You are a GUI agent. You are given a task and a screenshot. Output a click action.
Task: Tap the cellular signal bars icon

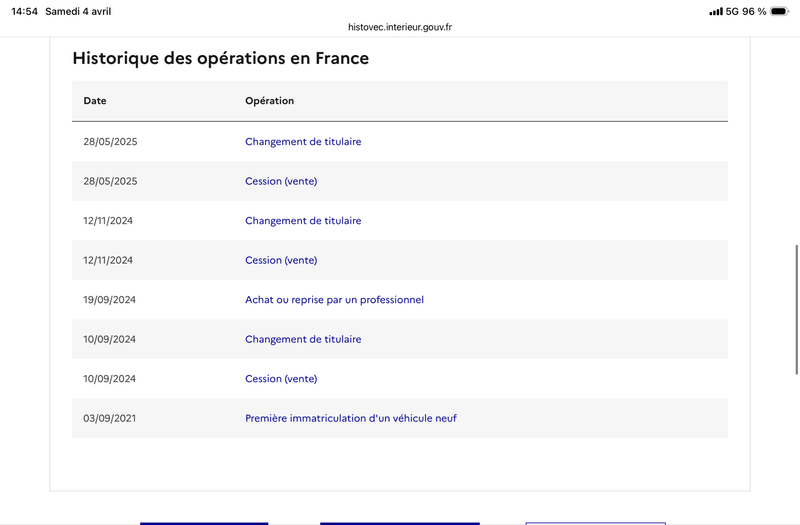point(716,11)
